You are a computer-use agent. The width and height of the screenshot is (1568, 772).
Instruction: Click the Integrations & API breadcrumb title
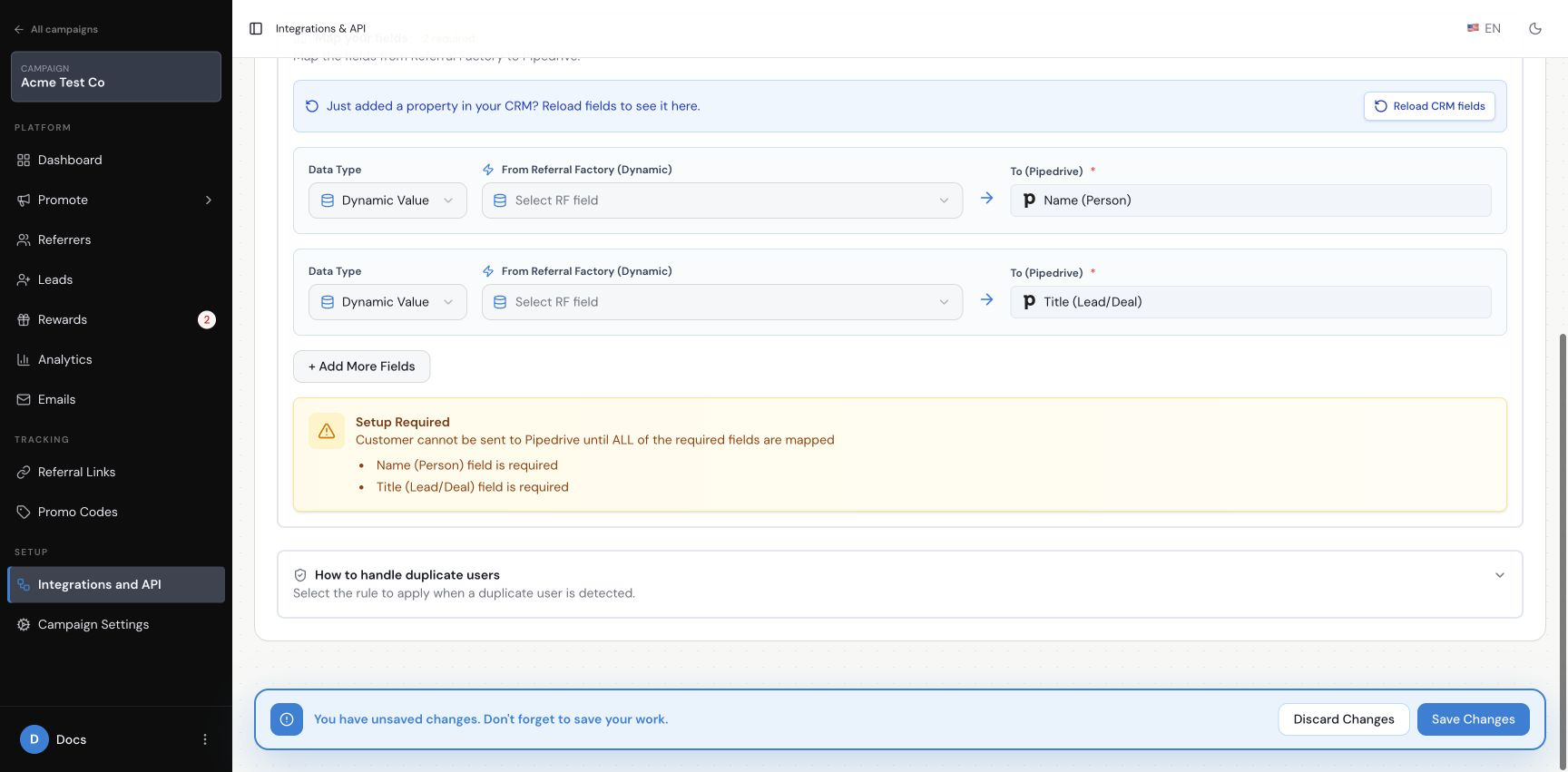pos(320,29)
